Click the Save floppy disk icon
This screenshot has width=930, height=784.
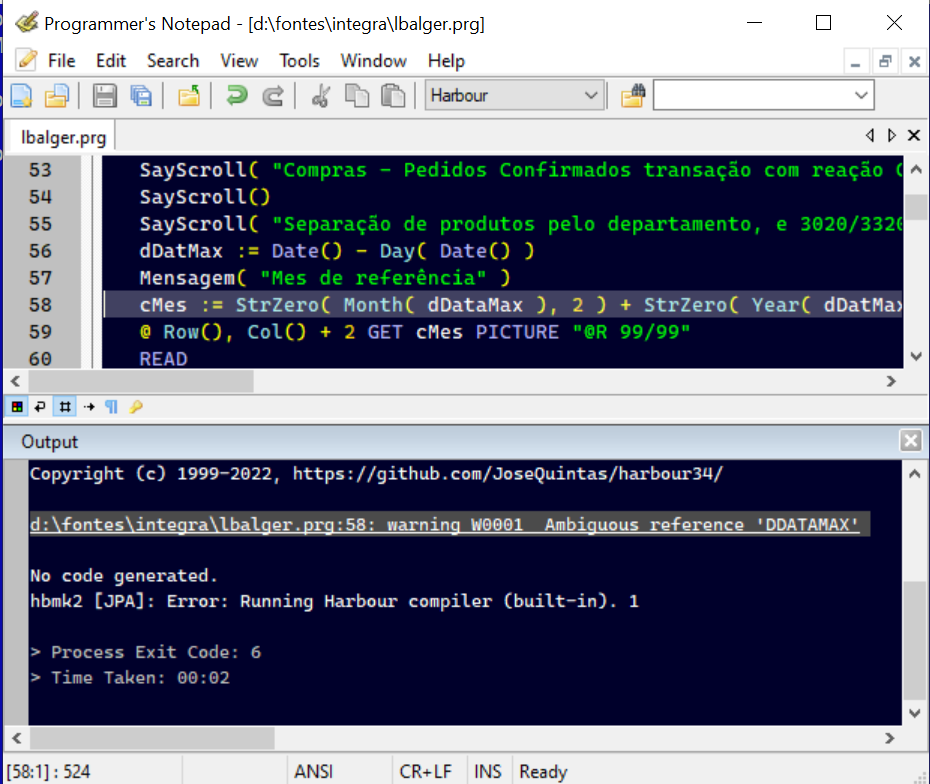(104, 95)
